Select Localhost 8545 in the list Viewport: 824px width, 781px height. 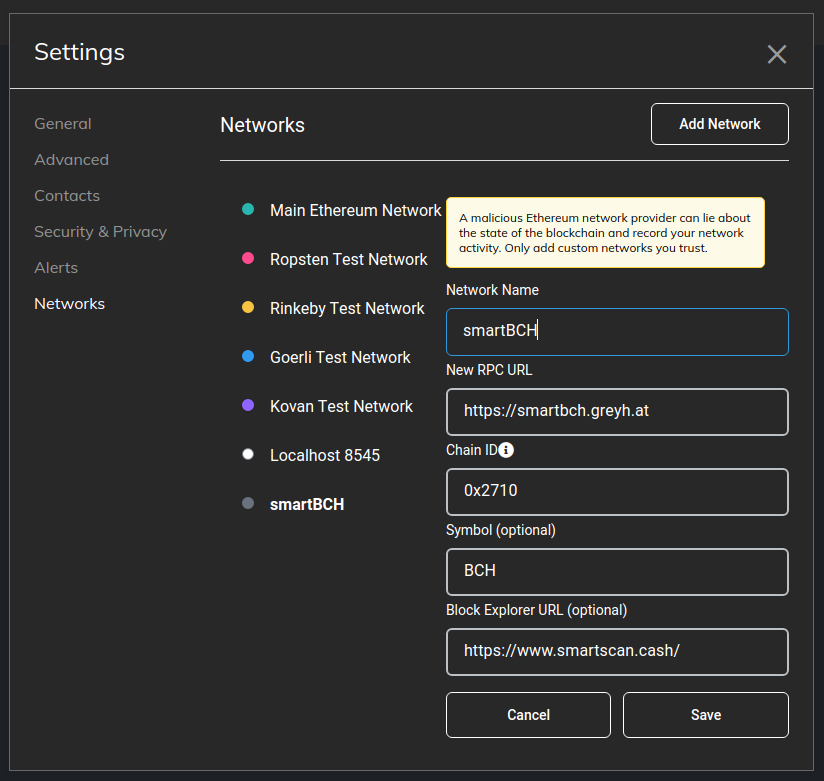pyautogui.click(x=325, y=455)
